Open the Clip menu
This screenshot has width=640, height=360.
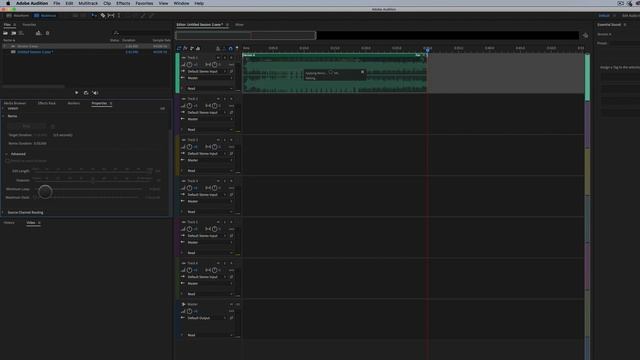(x=107, y=3)
